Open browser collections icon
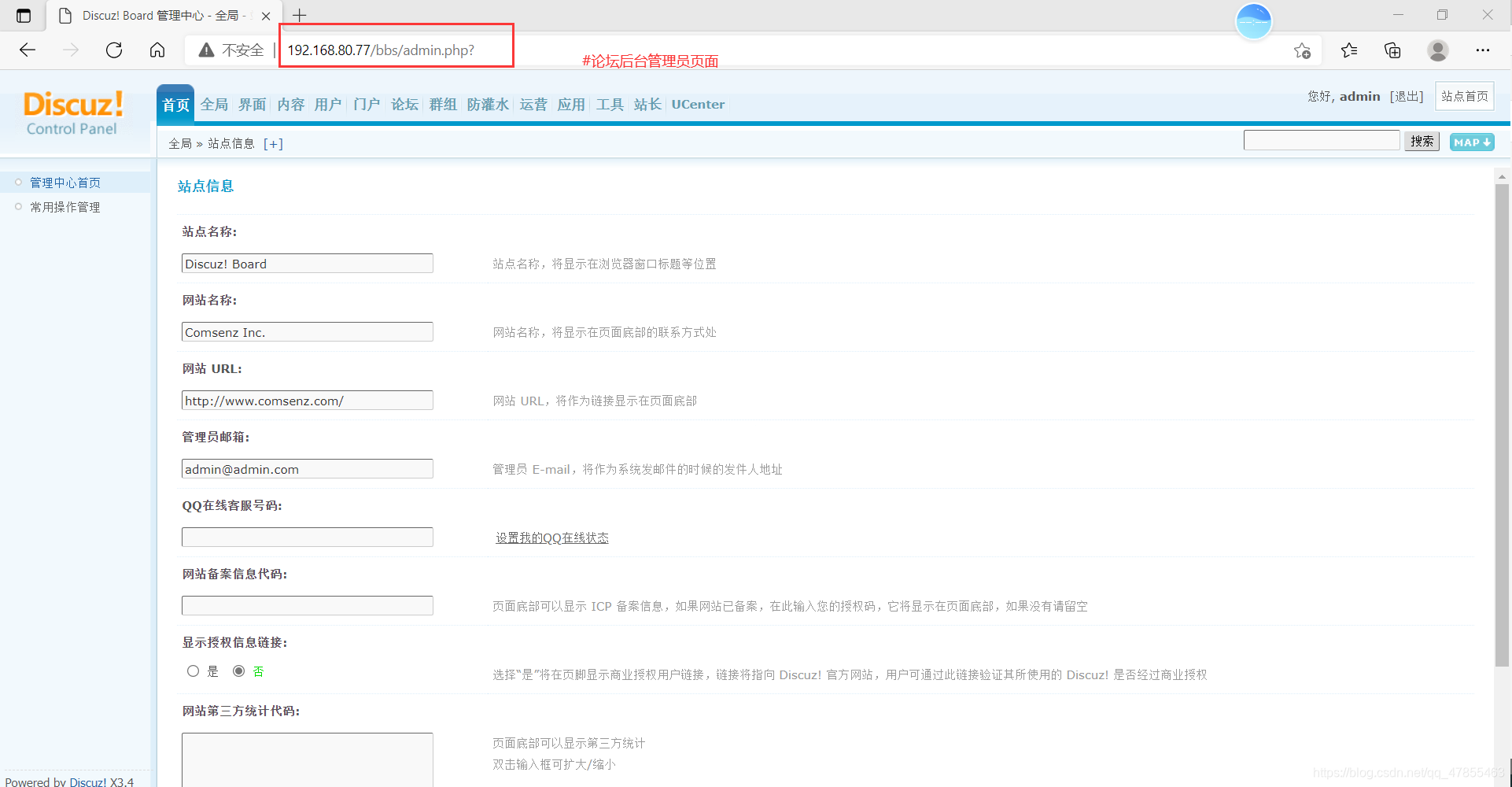The image size is (1512, 787). [1392, 50]
